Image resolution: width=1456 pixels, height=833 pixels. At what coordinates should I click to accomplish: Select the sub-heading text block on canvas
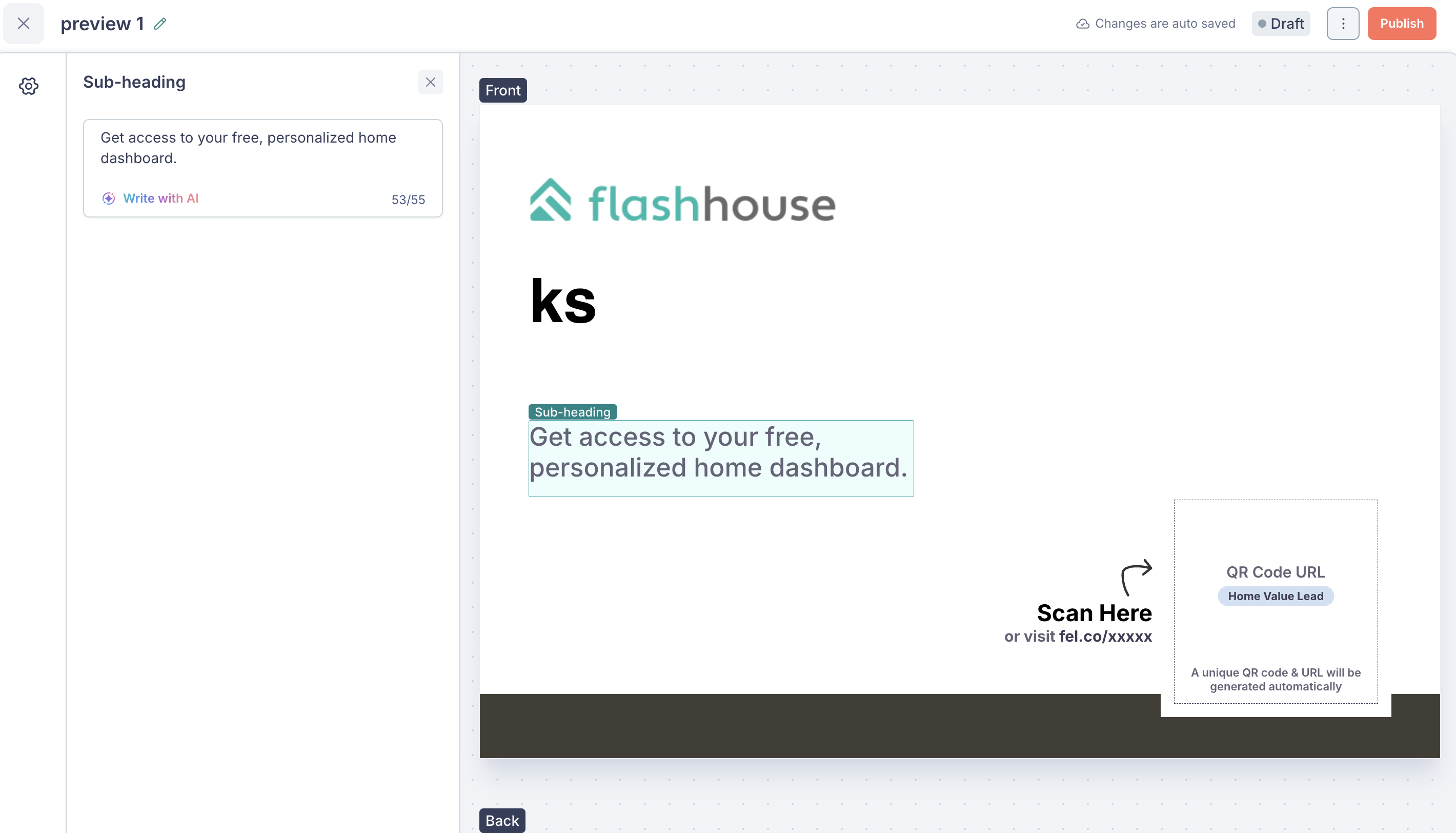[721, 458]
